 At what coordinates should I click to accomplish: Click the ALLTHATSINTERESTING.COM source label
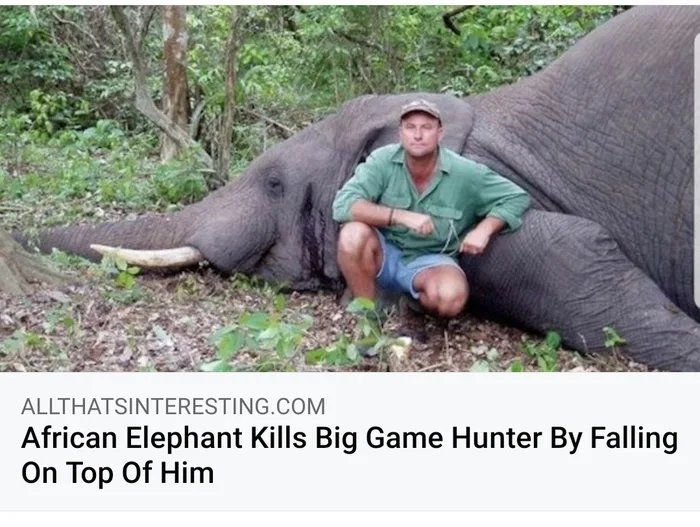pos(173,406)
